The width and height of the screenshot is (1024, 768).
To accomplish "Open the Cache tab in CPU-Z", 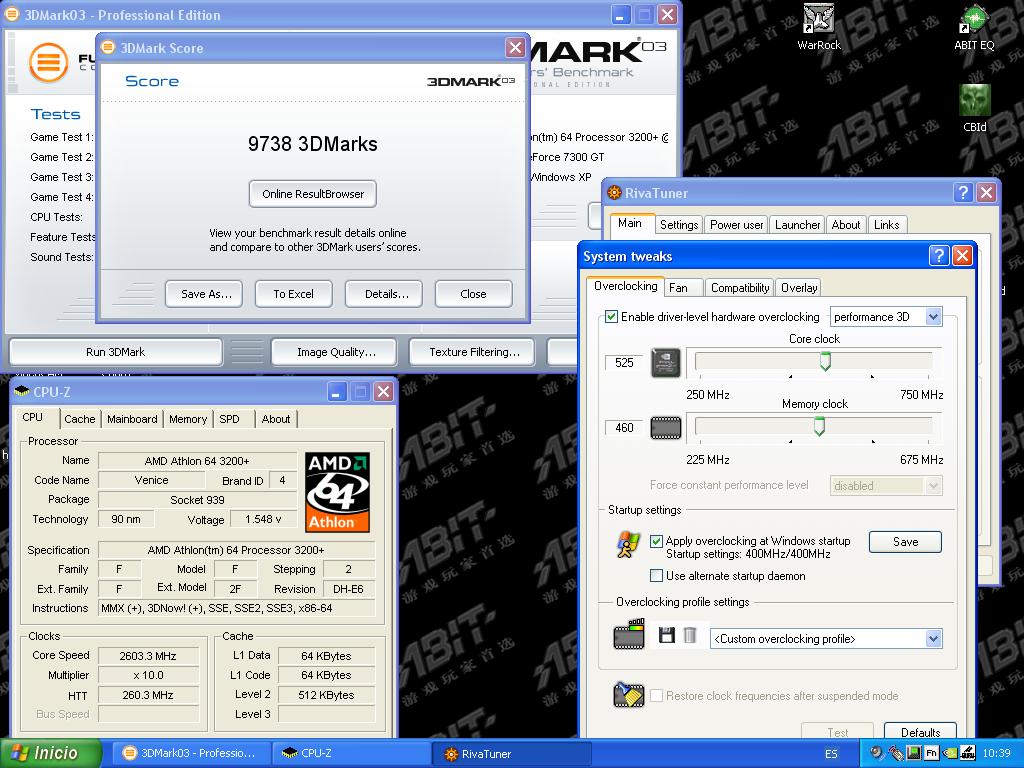I will coord(80,419).
